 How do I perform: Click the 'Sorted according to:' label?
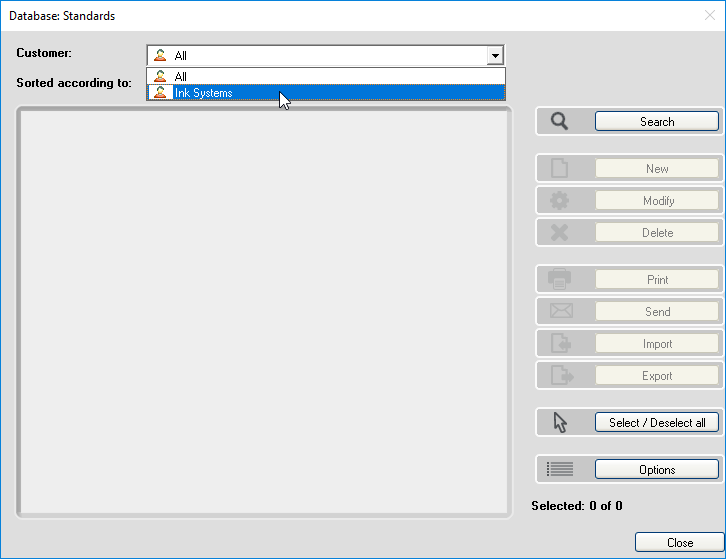click(x=74, y=82)
